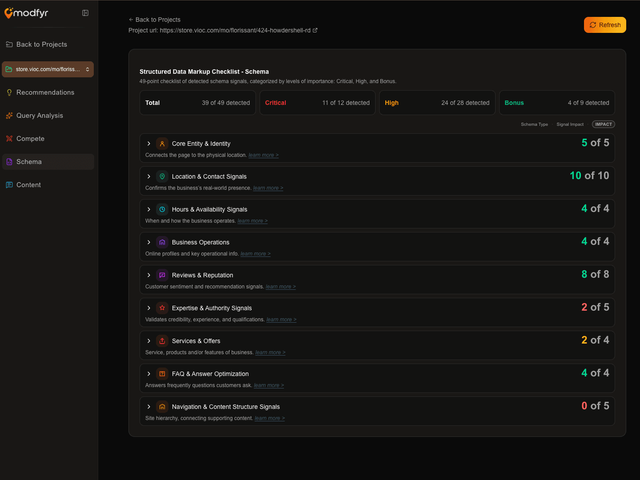The image size is (640, 480).
Task: Expand Reviews & Reputation chevron
Action: 149,275
